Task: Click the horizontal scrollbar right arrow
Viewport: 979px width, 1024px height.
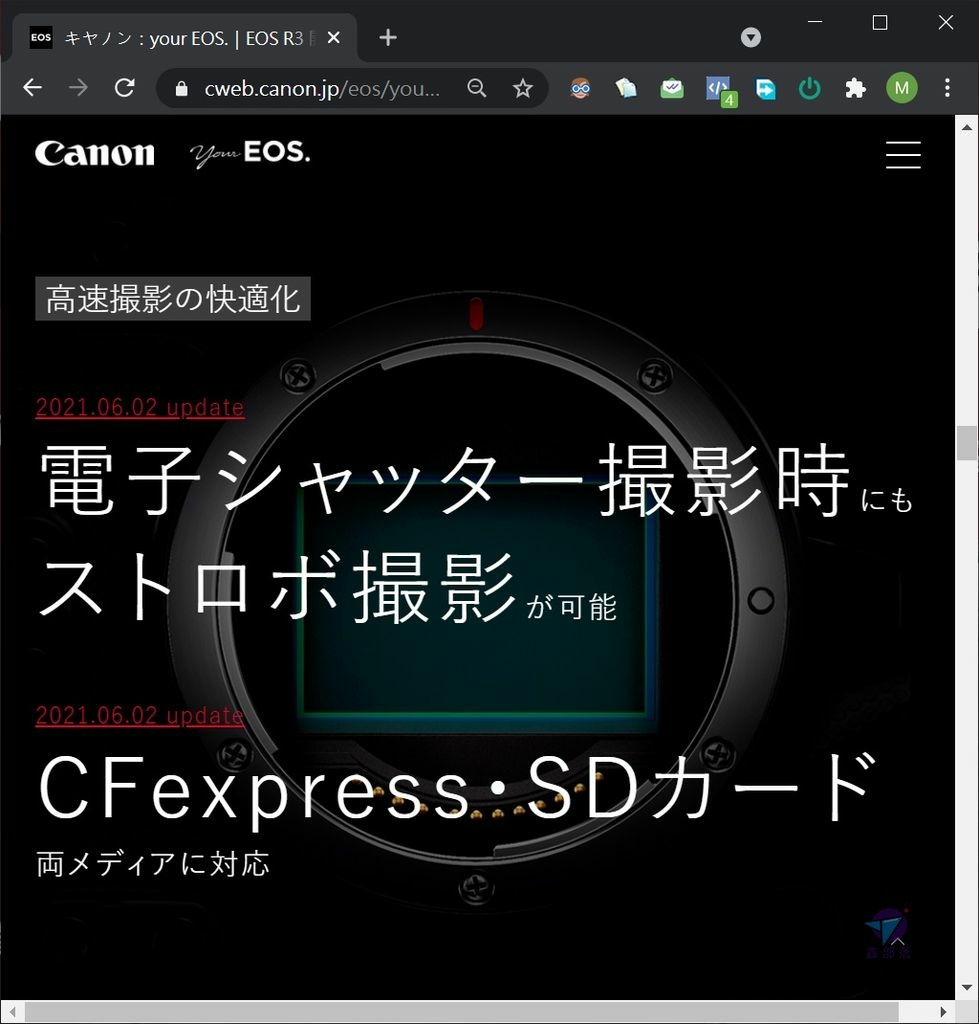Action: 943,1012
